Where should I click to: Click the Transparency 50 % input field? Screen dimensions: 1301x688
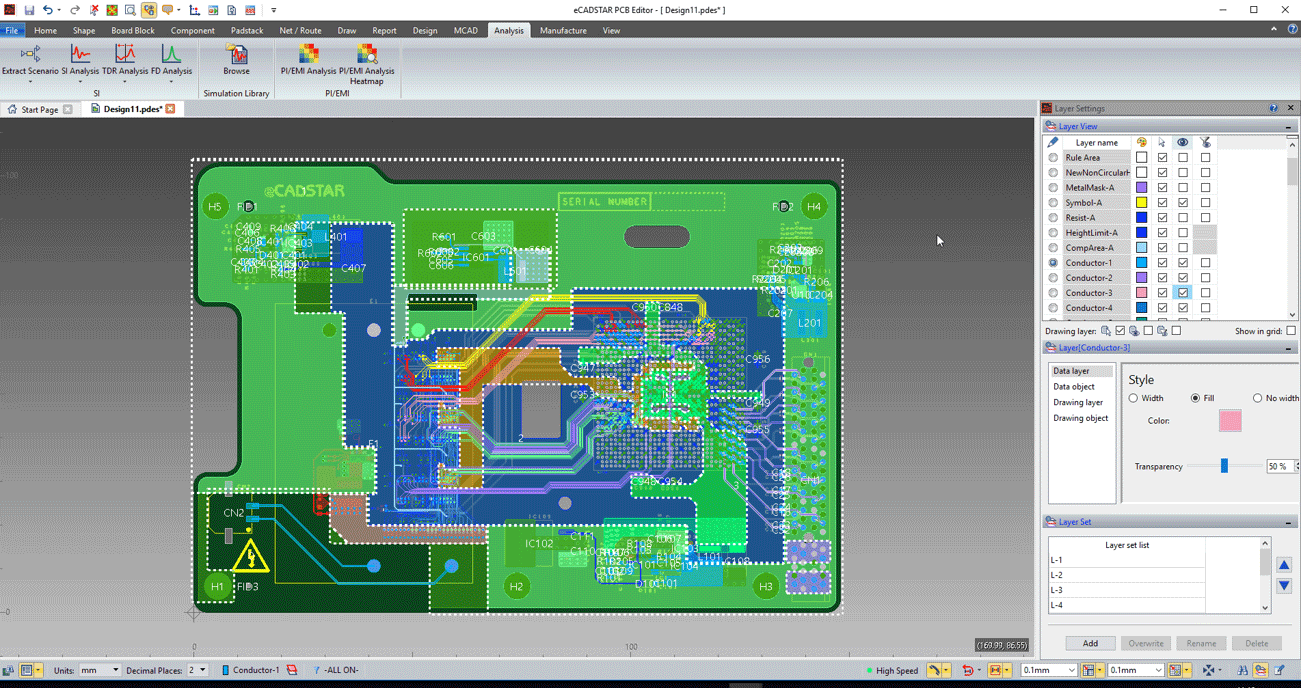click(x=1279, y=466)
